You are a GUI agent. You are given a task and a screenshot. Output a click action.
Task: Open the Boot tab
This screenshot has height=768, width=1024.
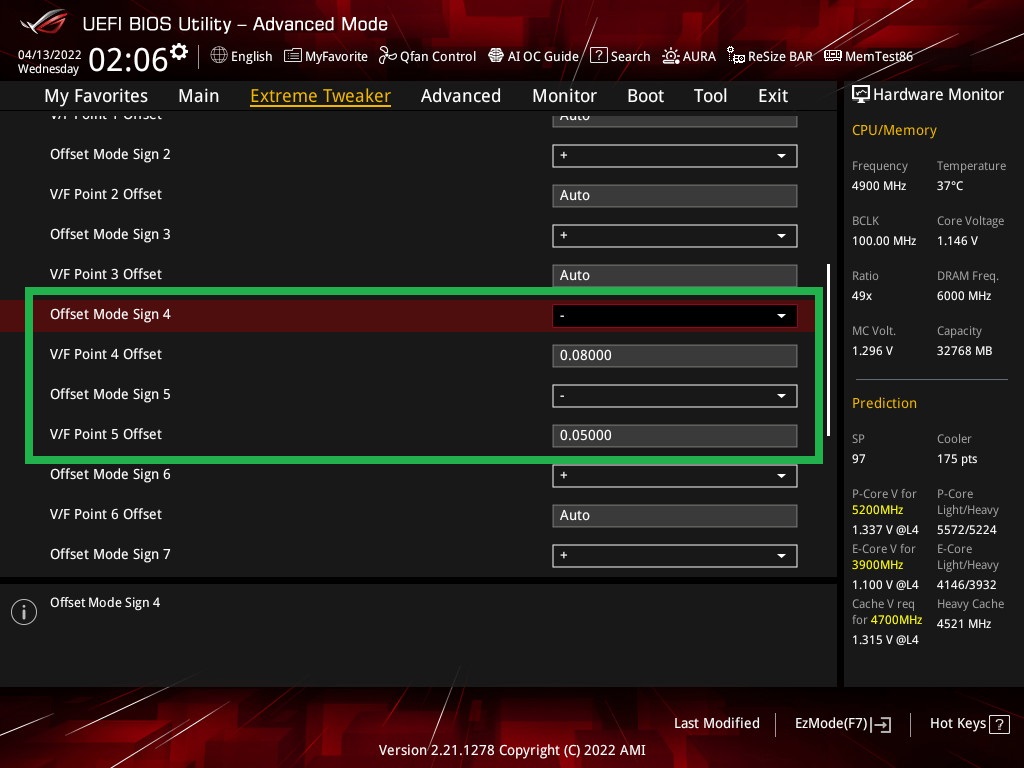(645, 96)
